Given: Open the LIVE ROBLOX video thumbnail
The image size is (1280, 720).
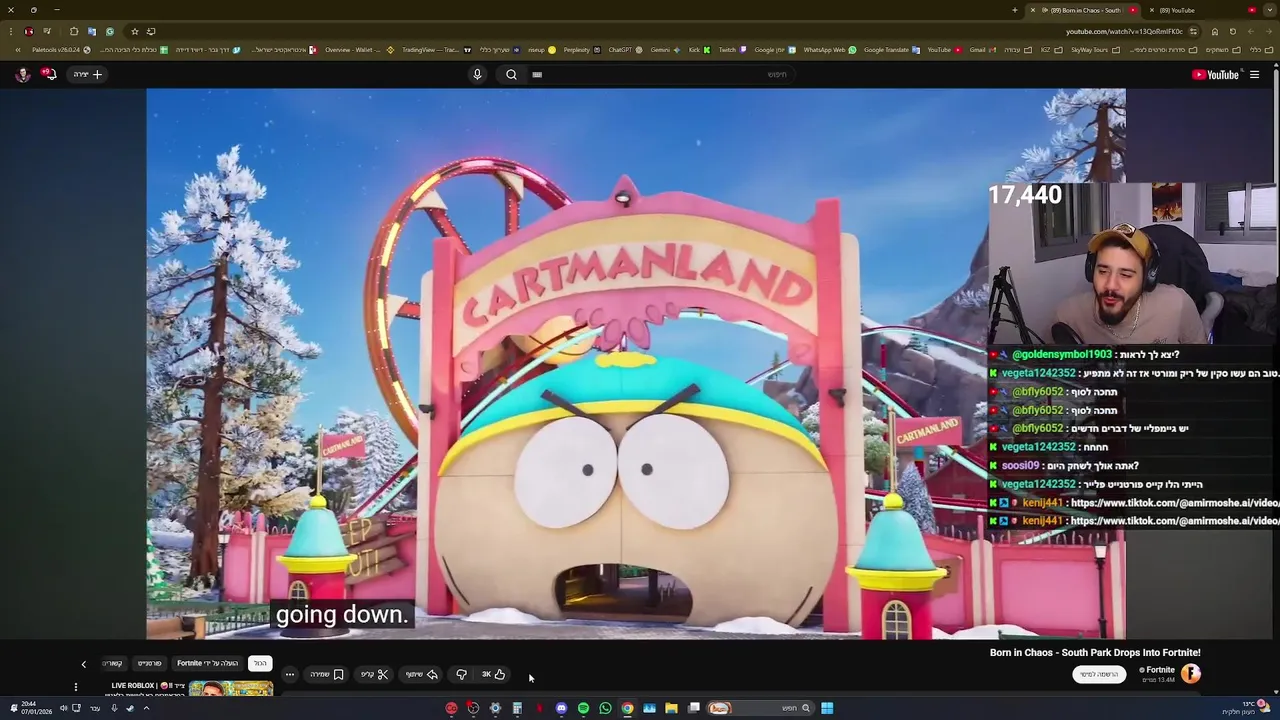Looking at the screenshot, I should click(230, 688).
